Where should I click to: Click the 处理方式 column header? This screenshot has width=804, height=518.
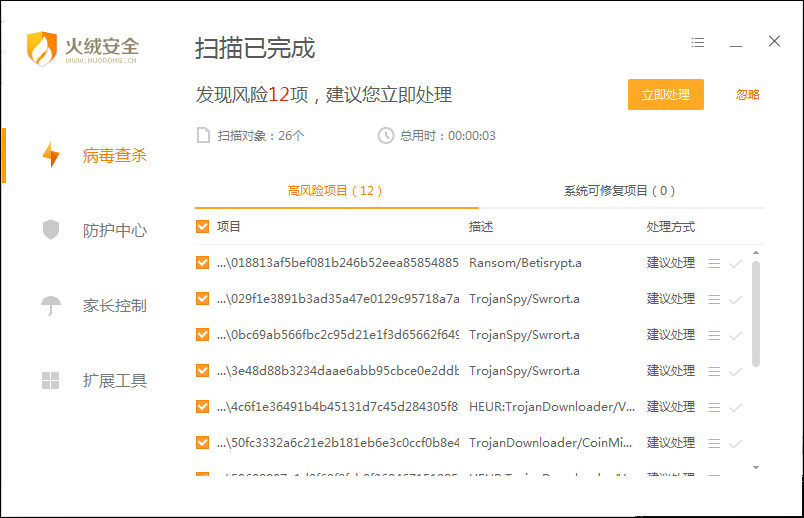point(671,227)
